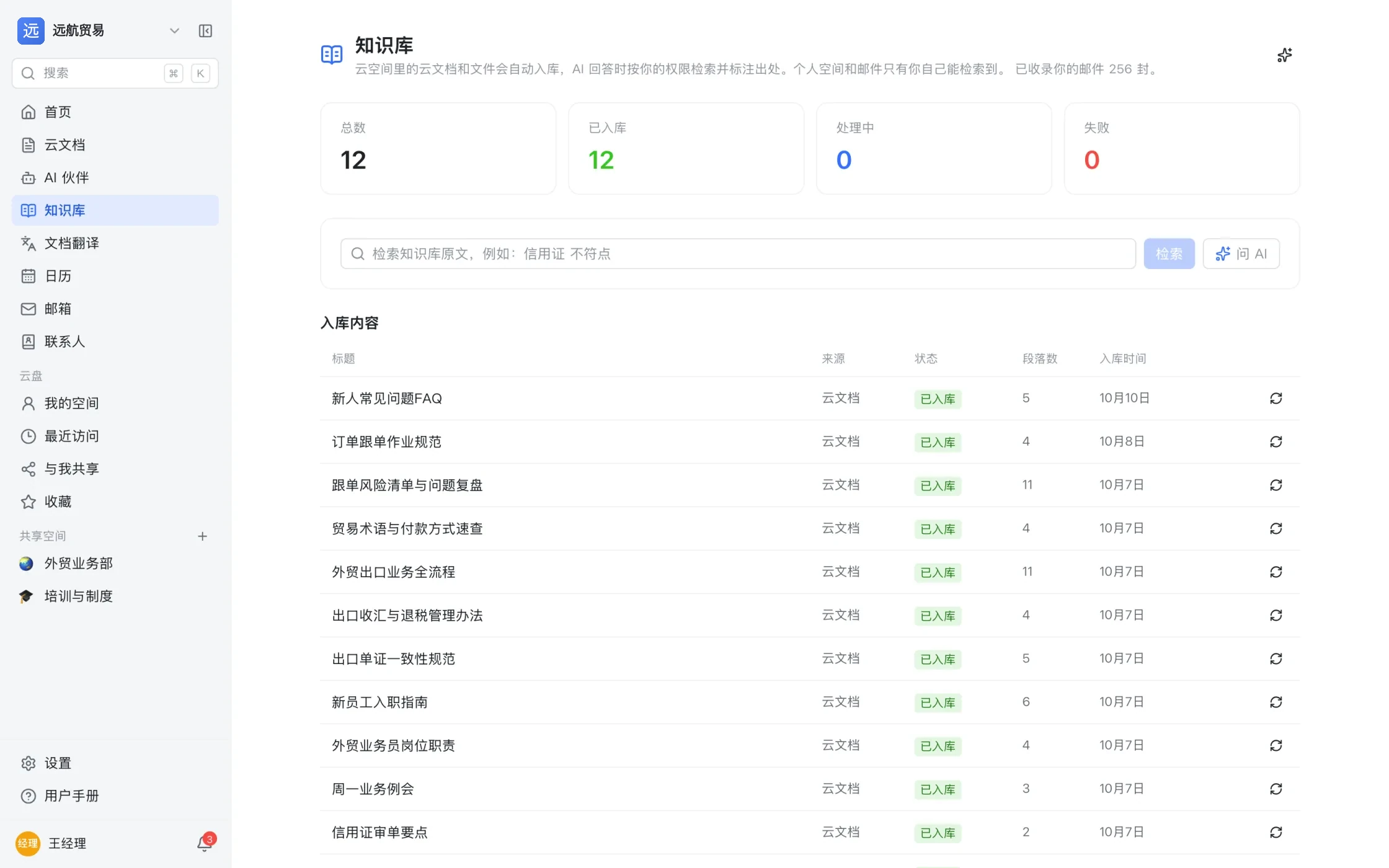This screenshot has width=1389, height=868.
Task: Open 王经理 user profile
Action: click(52, 843)
